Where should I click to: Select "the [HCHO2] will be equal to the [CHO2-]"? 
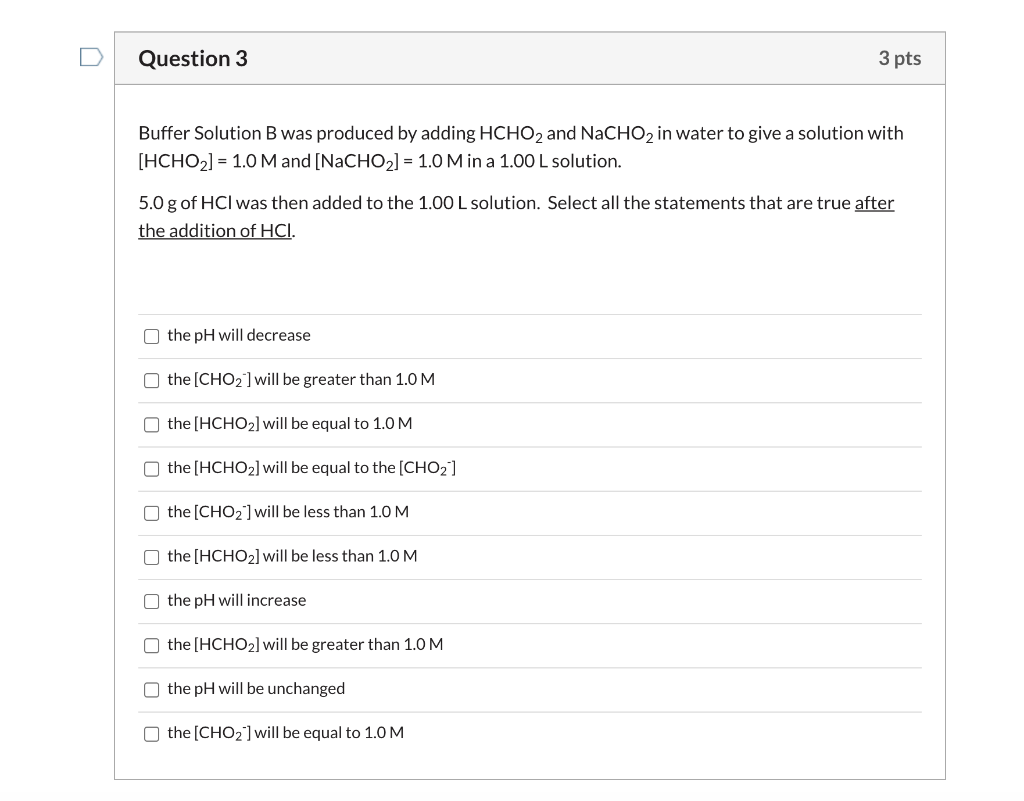[151, 468]
